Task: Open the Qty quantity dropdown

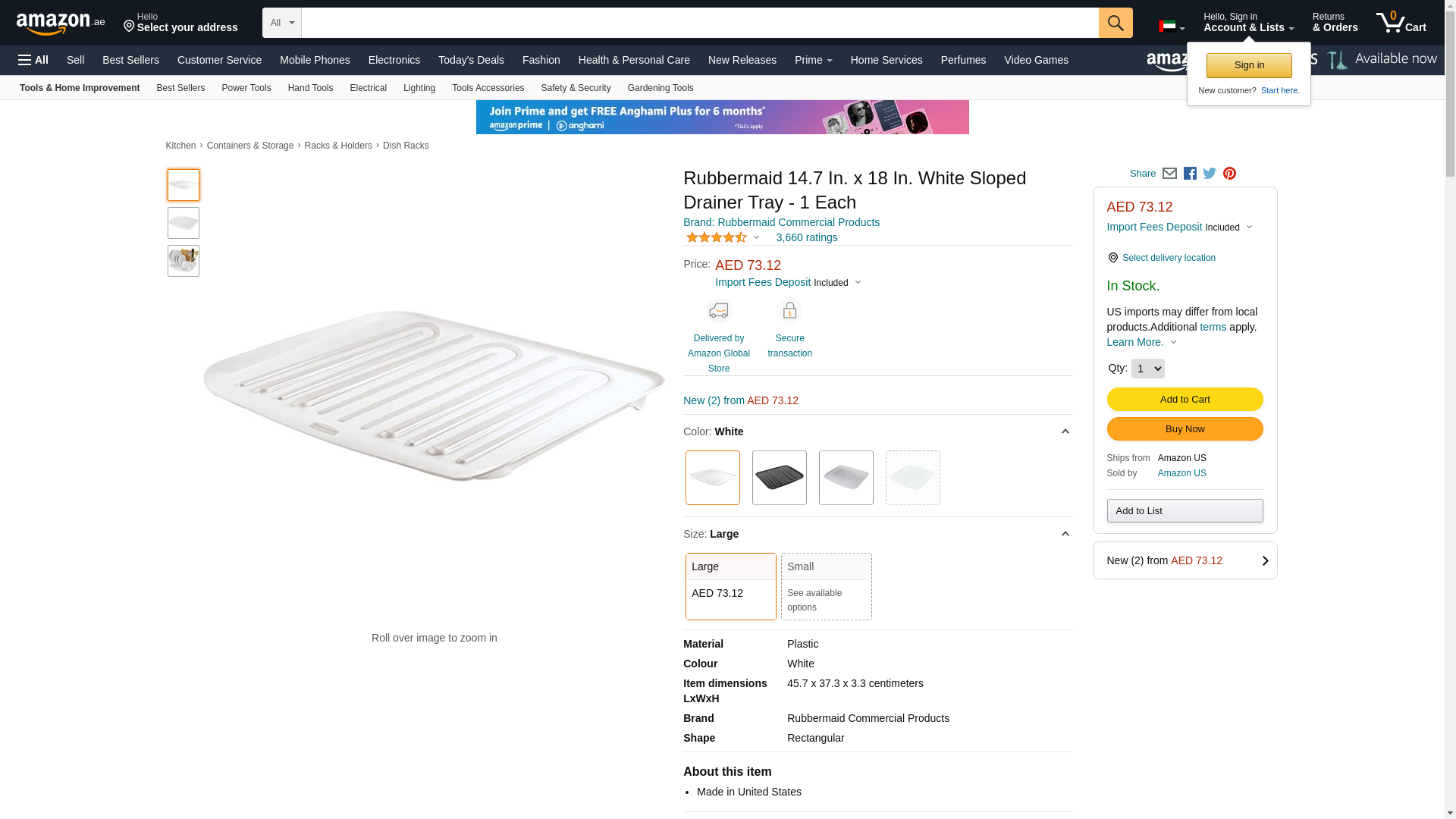Action: click(1147, 369)
